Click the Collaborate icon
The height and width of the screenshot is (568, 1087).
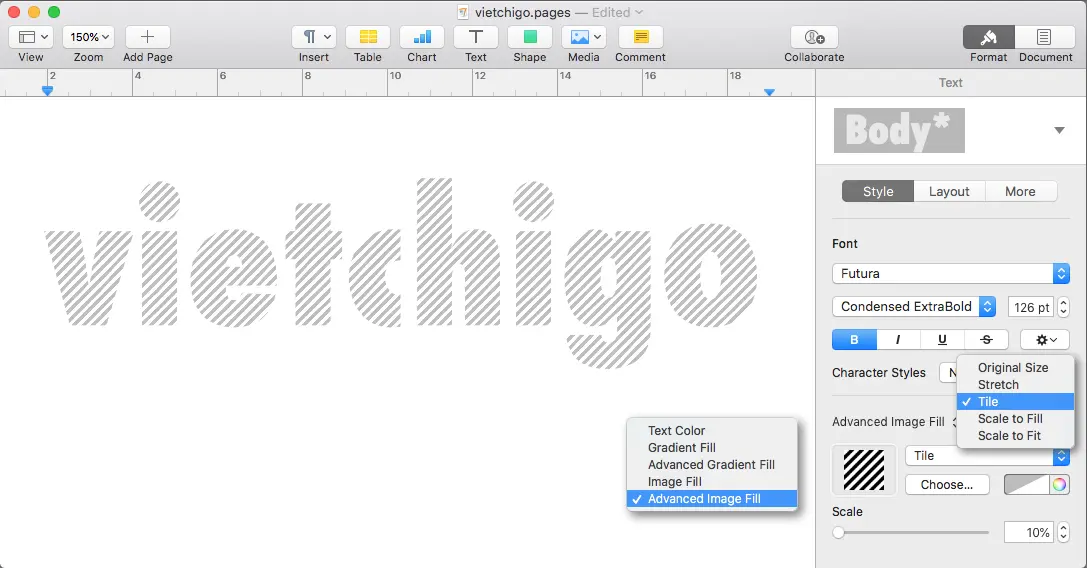click(815, 37)
